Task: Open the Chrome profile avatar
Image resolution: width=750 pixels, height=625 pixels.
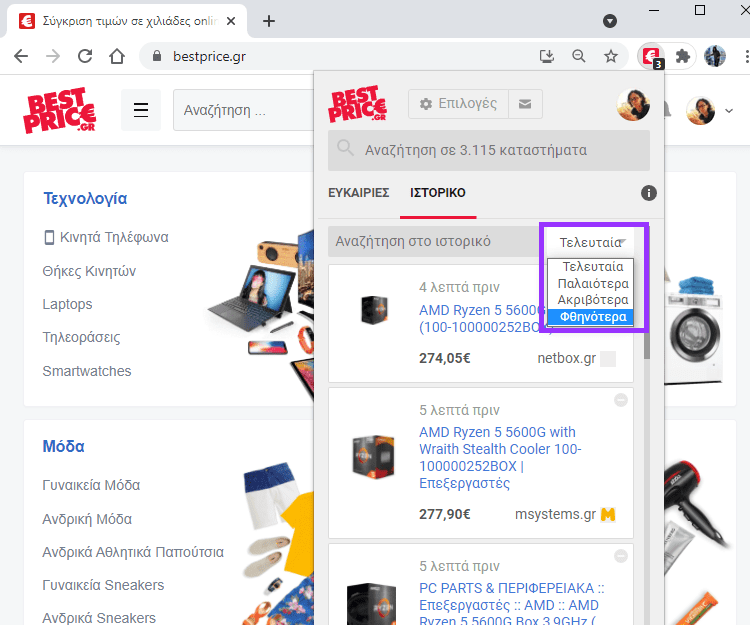Action: [715, 56]
